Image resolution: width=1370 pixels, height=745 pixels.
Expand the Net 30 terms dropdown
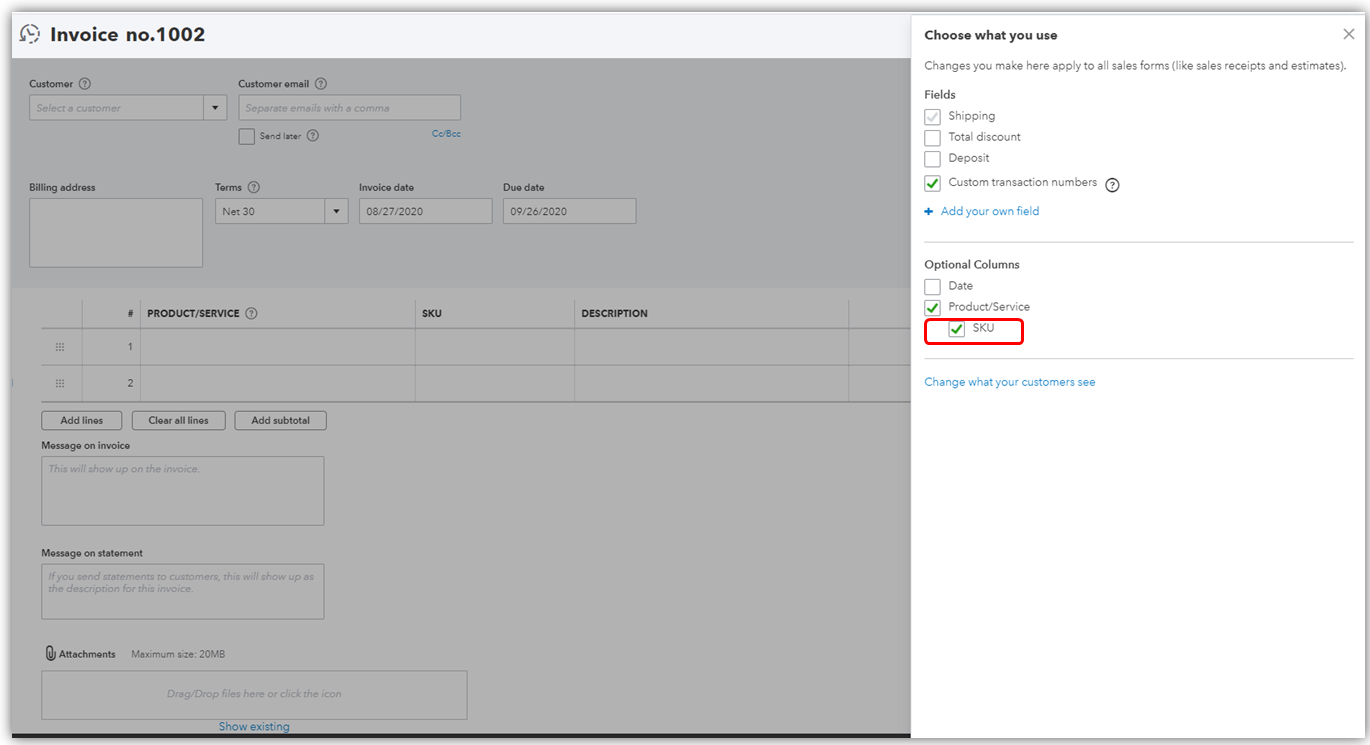pos(336,211)
